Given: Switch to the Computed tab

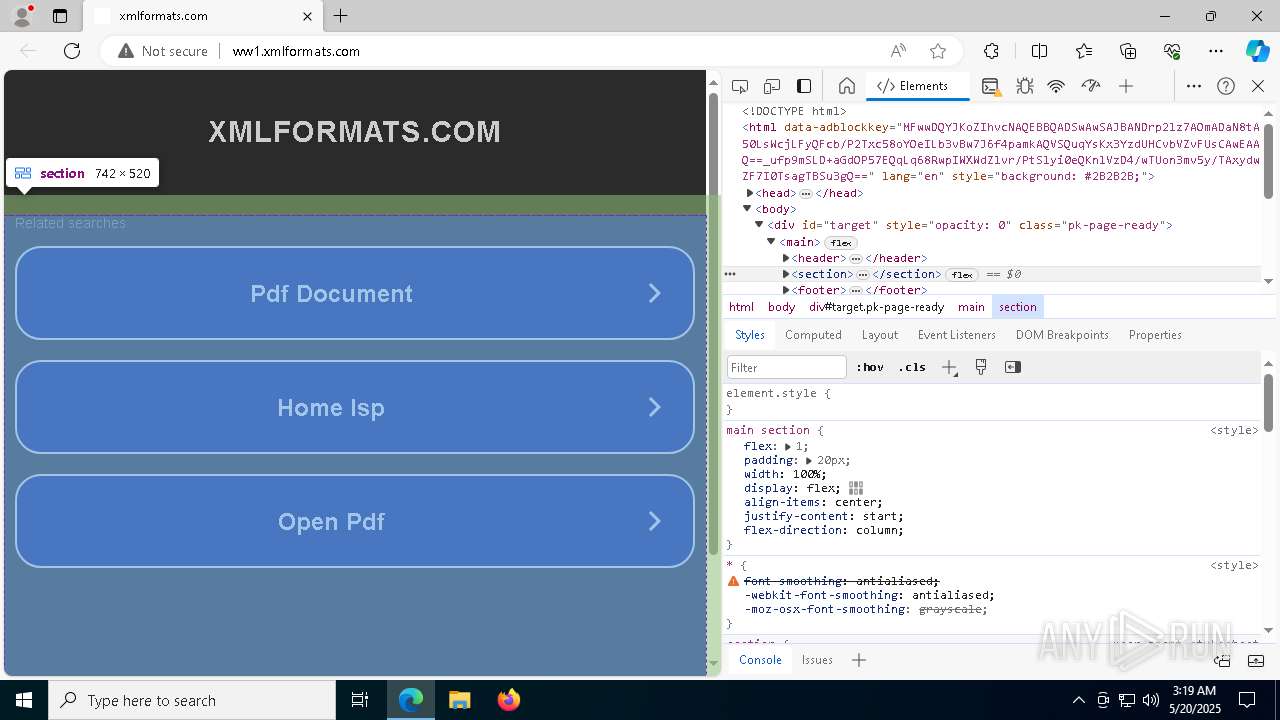Looking at the screenshot, I should [x=813, y=335].
